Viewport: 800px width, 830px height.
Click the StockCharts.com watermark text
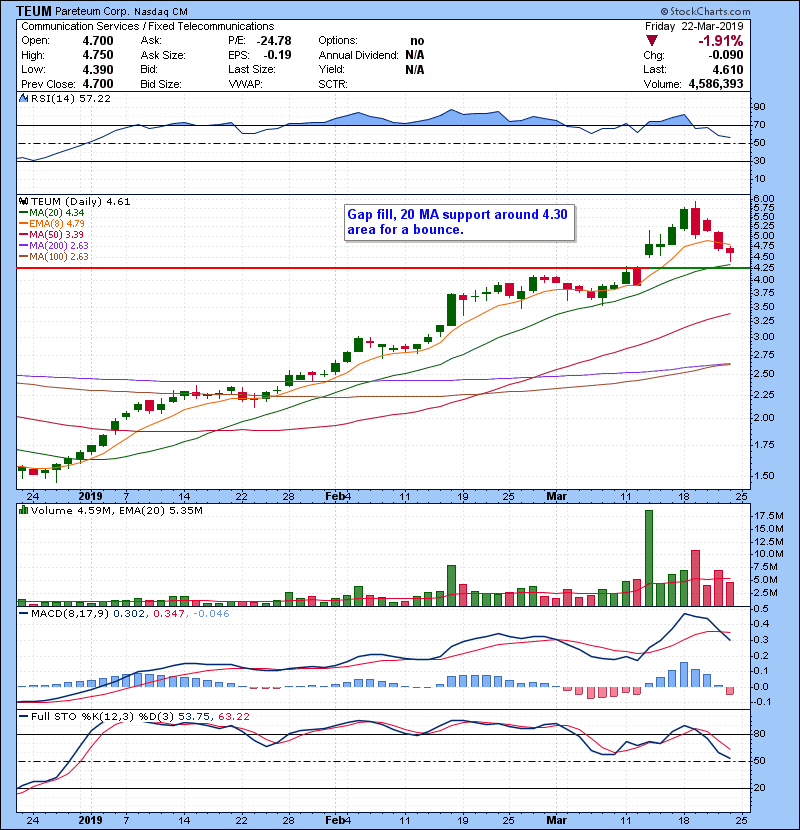[706, 11]
